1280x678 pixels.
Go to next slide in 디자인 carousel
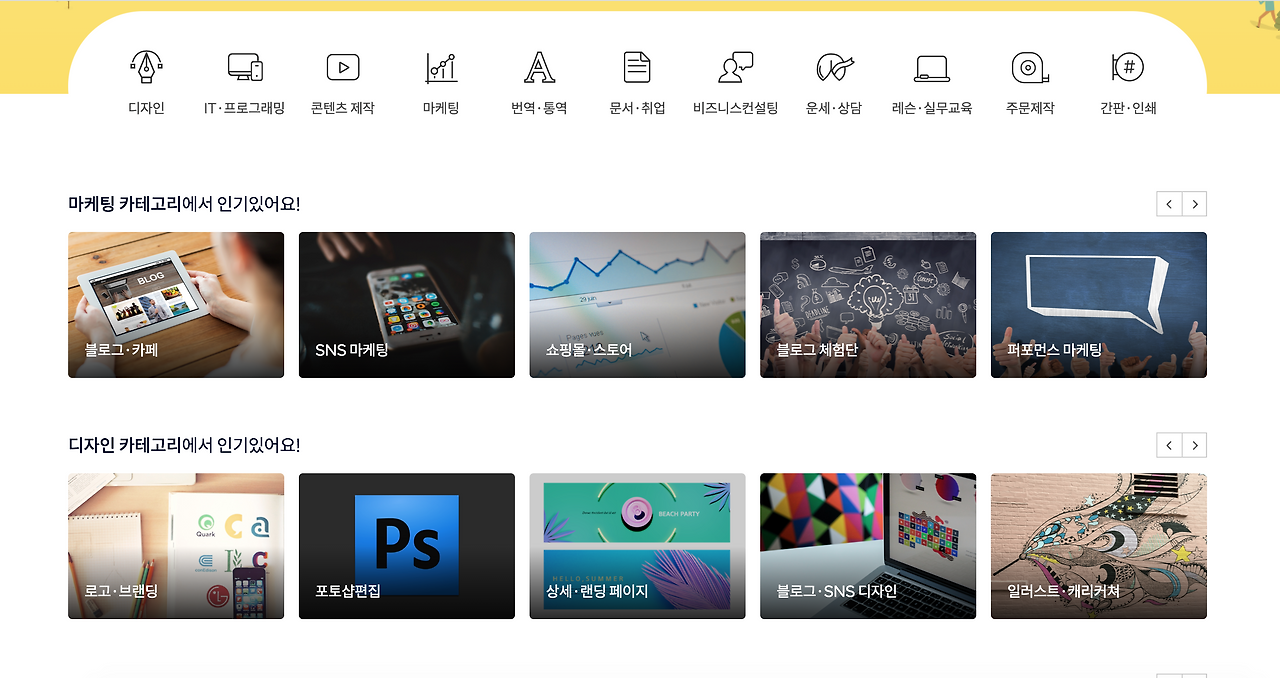click(x=1194, y=445)
